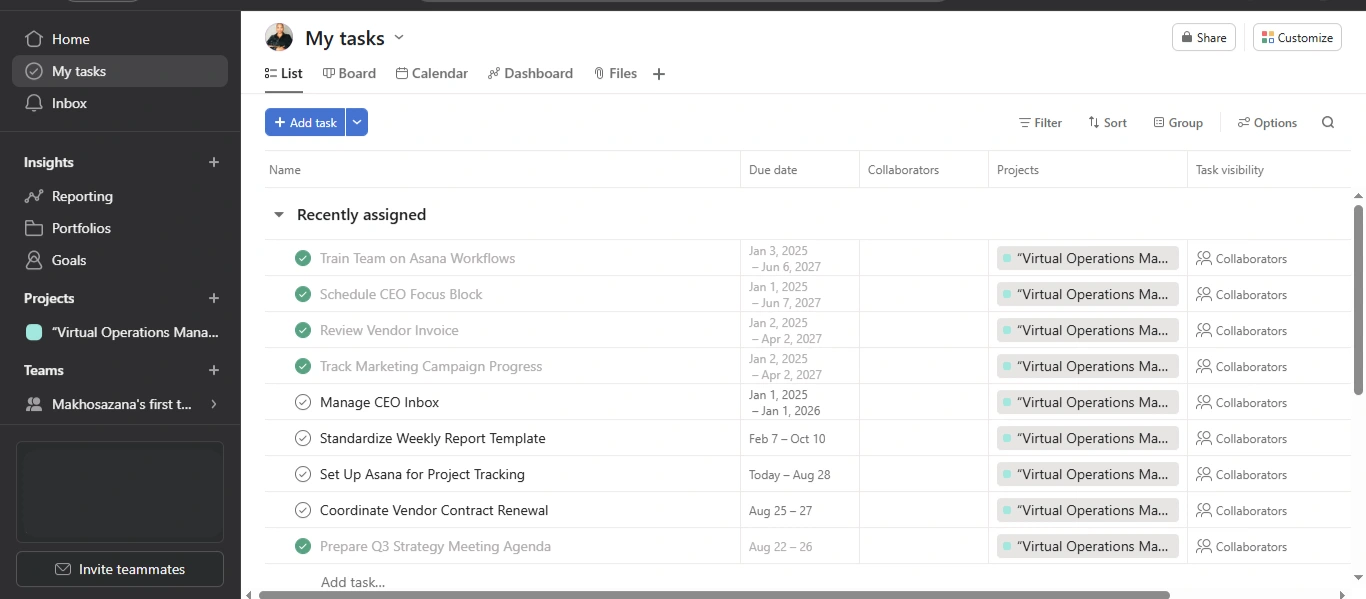Click the project color swatch in sidebar
Viewport: 1366px width, 599px height.
[34, 332]
